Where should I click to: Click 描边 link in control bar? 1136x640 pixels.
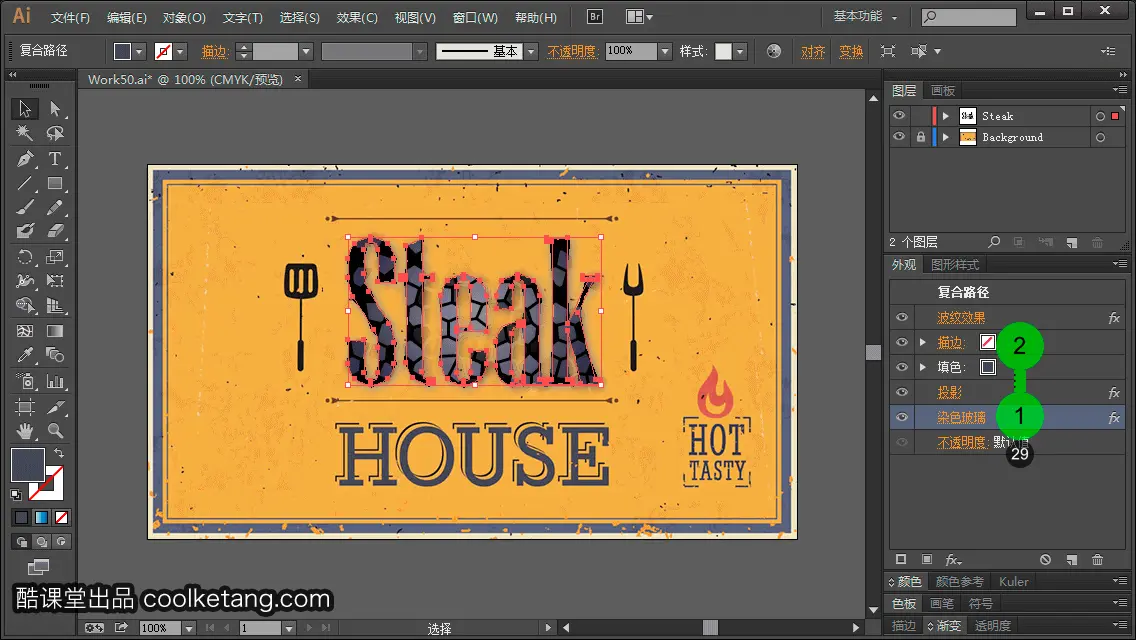point(214,51)
